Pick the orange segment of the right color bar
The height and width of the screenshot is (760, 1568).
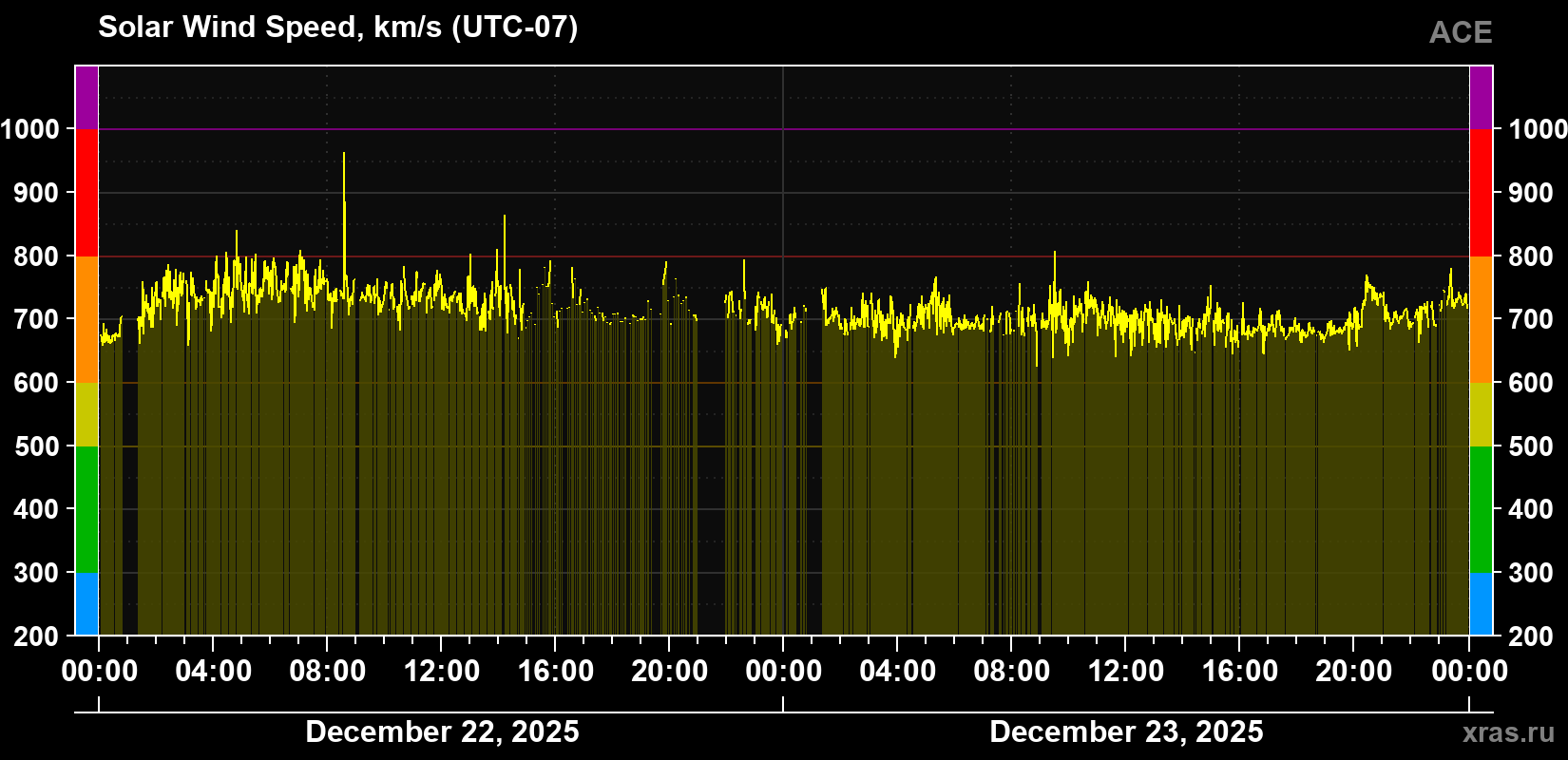pos(1481,319)
